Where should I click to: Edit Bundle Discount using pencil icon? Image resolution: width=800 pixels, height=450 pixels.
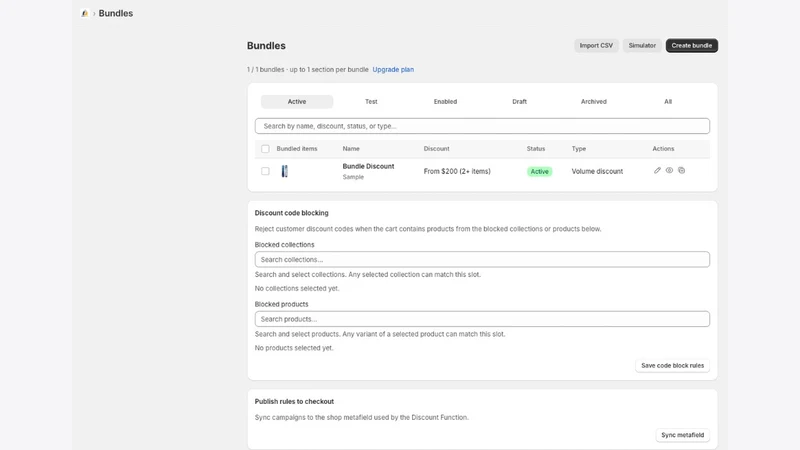click(657, 170)
